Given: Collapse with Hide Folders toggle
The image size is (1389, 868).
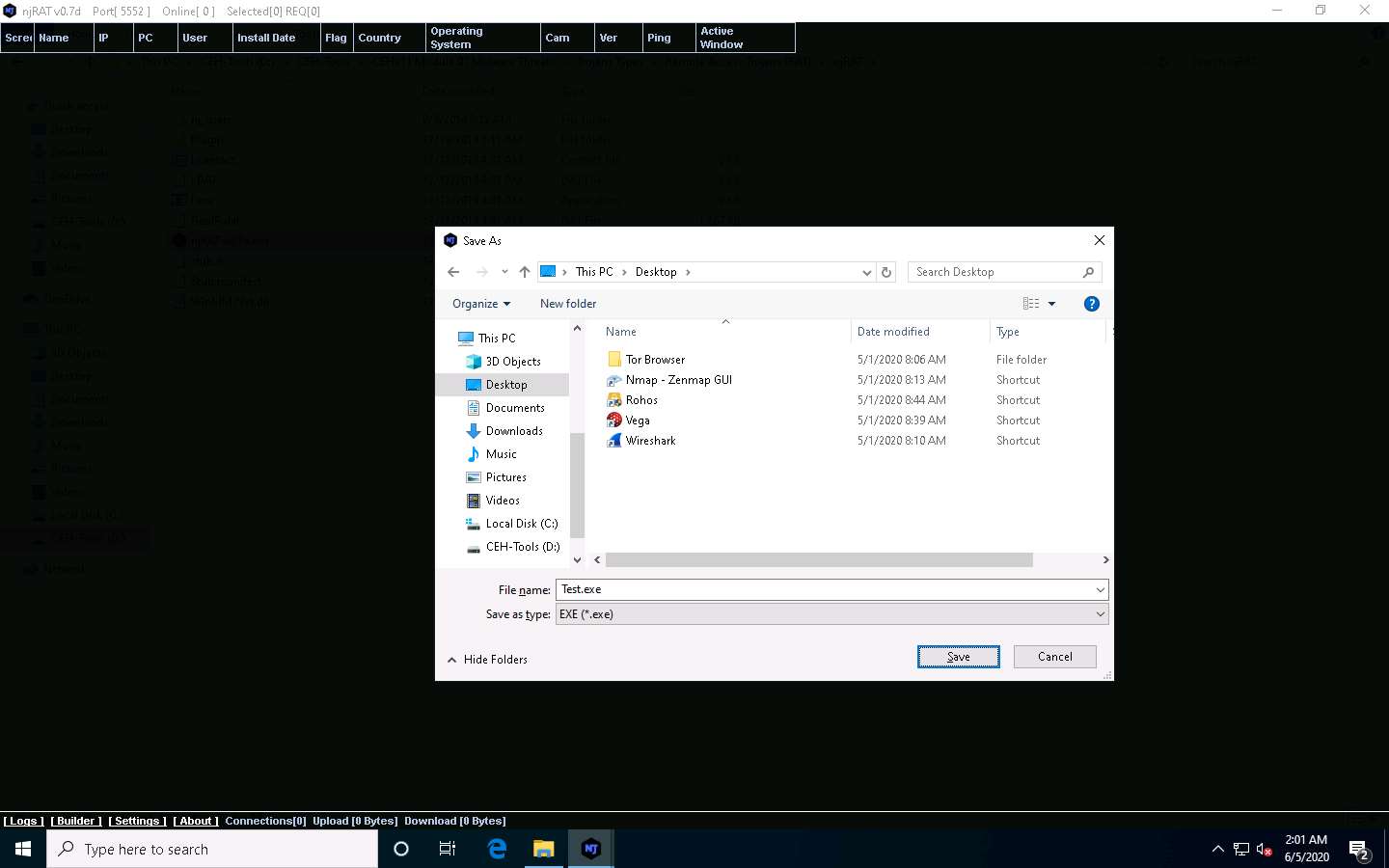Looking at the screenshot, I should [x=487, y=660].
